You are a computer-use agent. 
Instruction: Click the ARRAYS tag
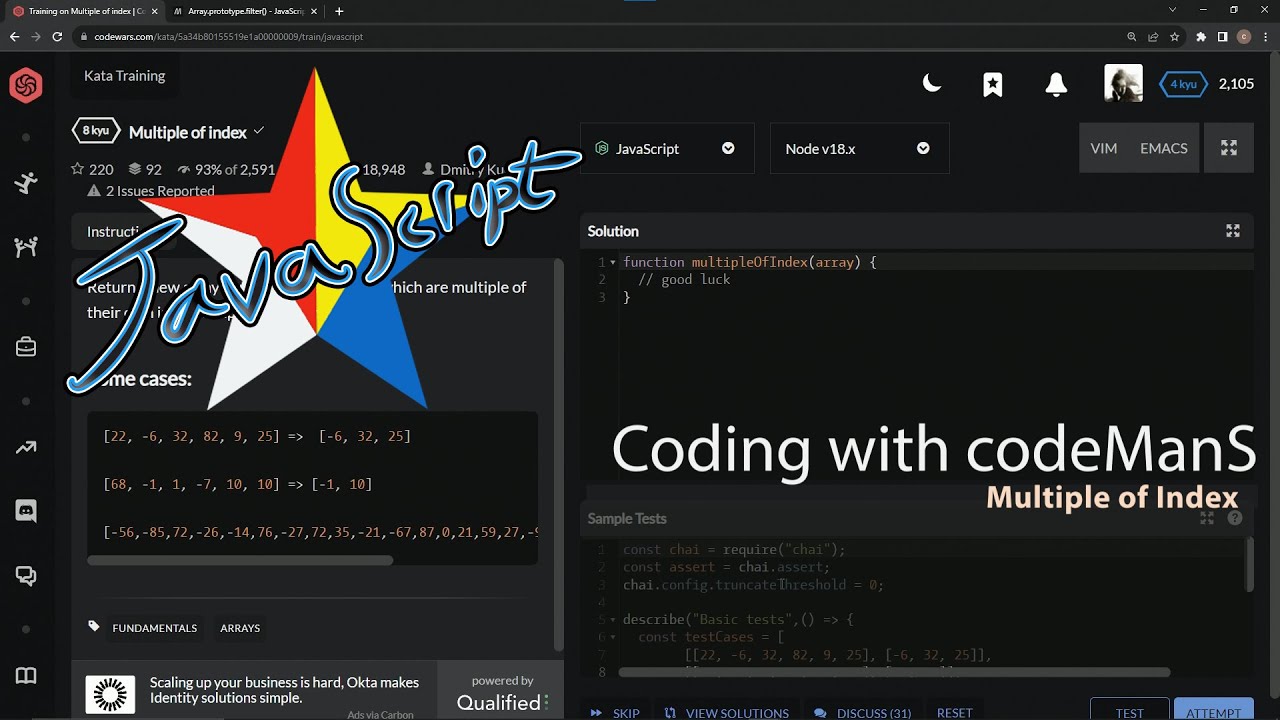click(x=240, y=628)
